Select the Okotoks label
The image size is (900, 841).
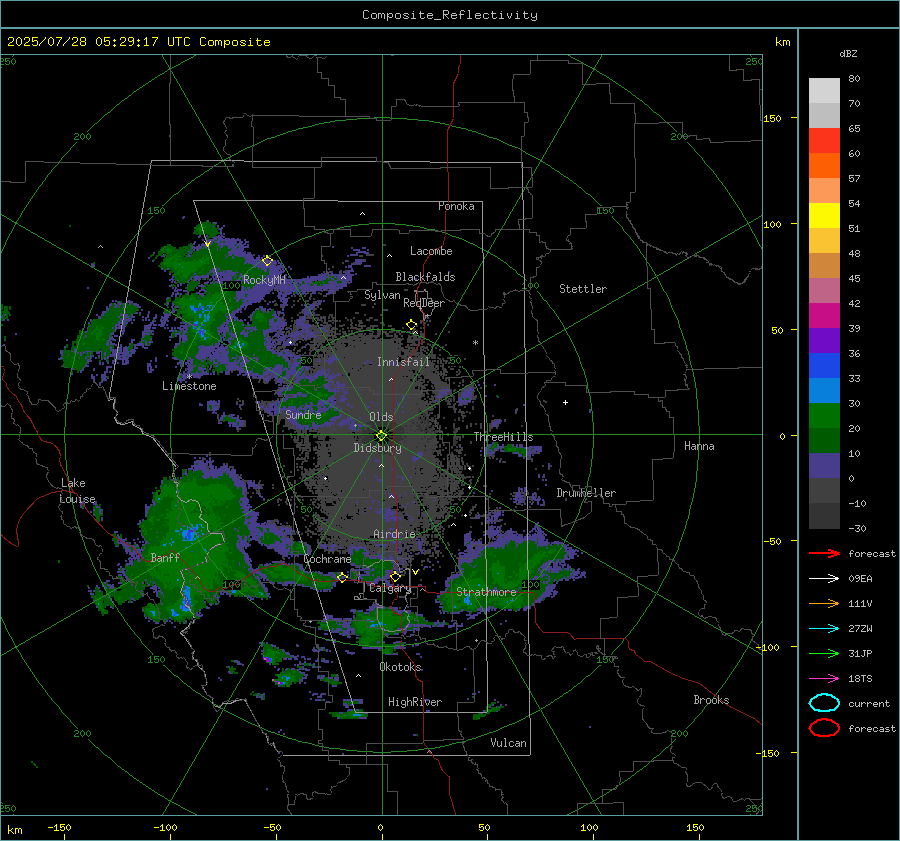click(x=400, y=666)
